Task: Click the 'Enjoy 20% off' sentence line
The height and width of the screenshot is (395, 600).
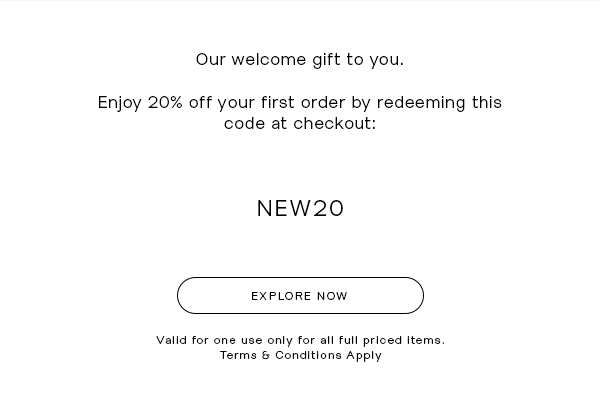Action: pos(300,103)
